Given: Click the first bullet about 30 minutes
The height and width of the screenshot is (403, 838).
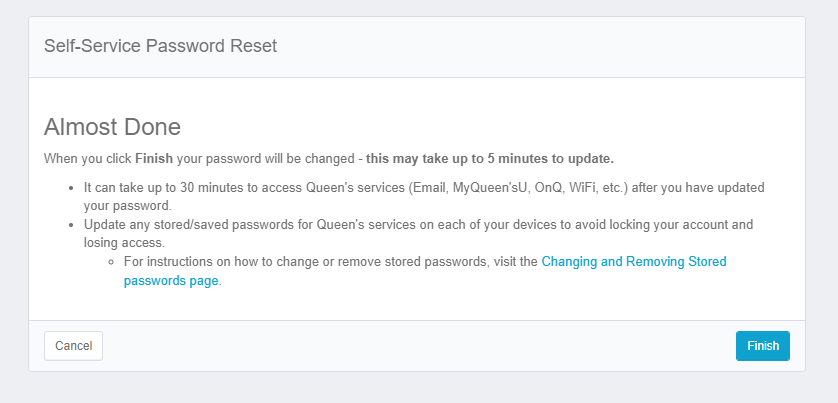Looking at the screenshot, I should click(x=300, y=187).
